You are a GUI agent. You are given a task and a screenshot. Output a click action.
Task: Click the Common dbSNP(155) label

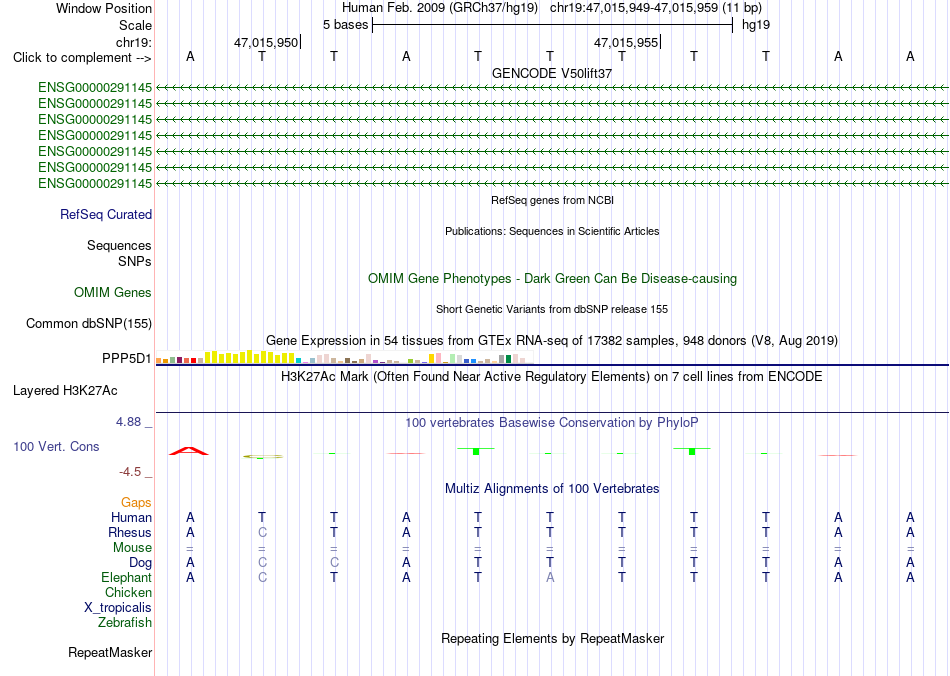89,323
